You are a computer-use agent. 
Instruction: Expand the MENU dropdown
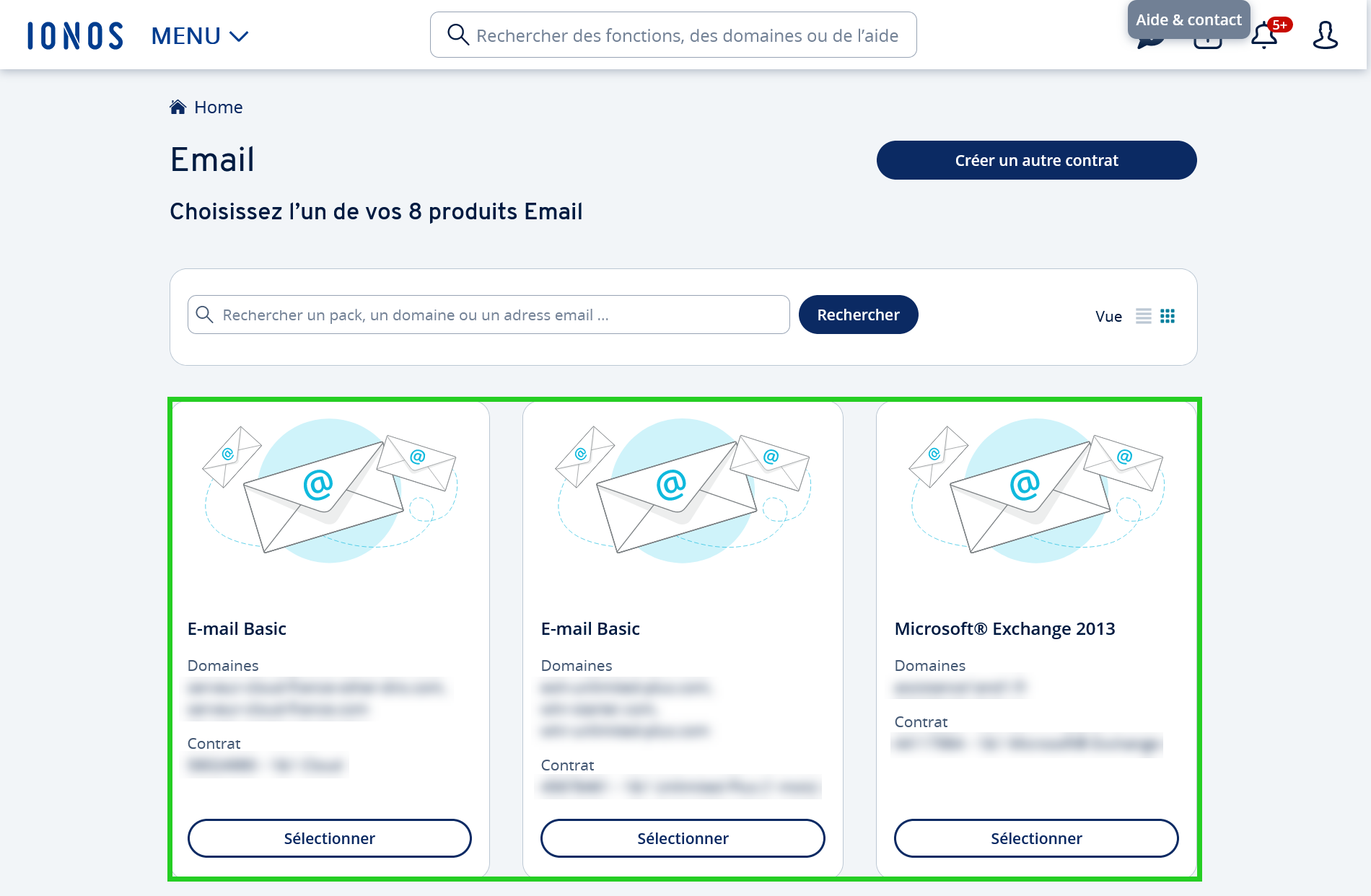pyautogui.click(x=200, y=35)
